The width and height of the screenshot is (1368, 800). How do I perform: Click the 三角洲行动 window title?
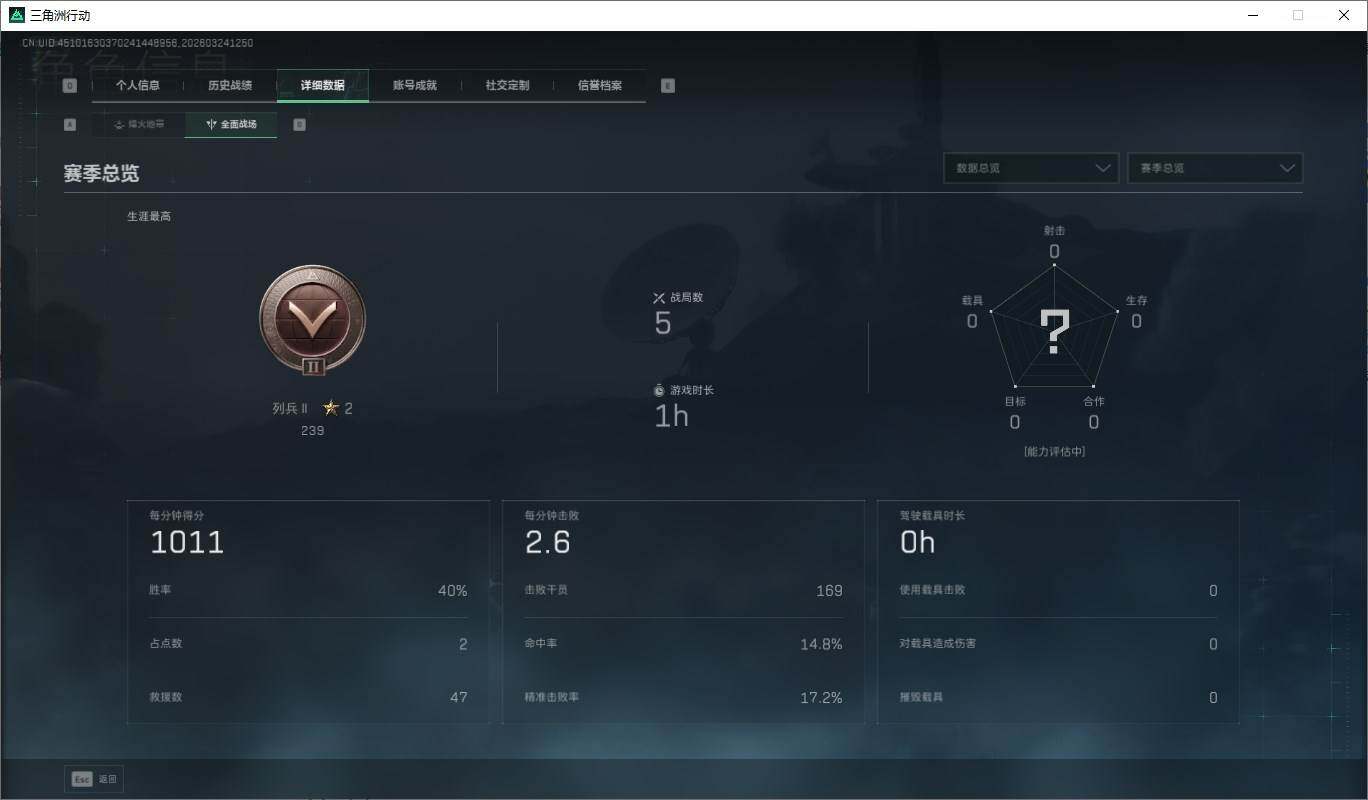pyautogui.click(x=60, y=16)
